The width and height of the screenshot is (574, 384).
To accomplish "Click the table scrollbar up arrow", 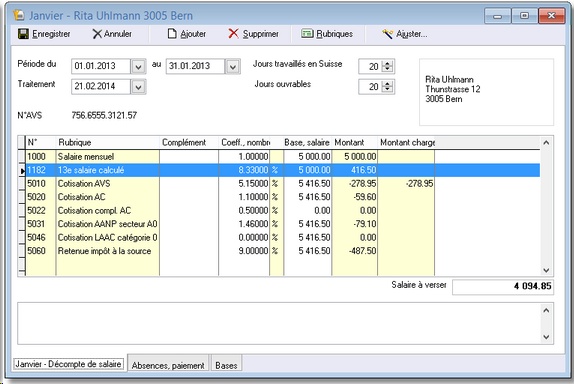I will 546,143.
